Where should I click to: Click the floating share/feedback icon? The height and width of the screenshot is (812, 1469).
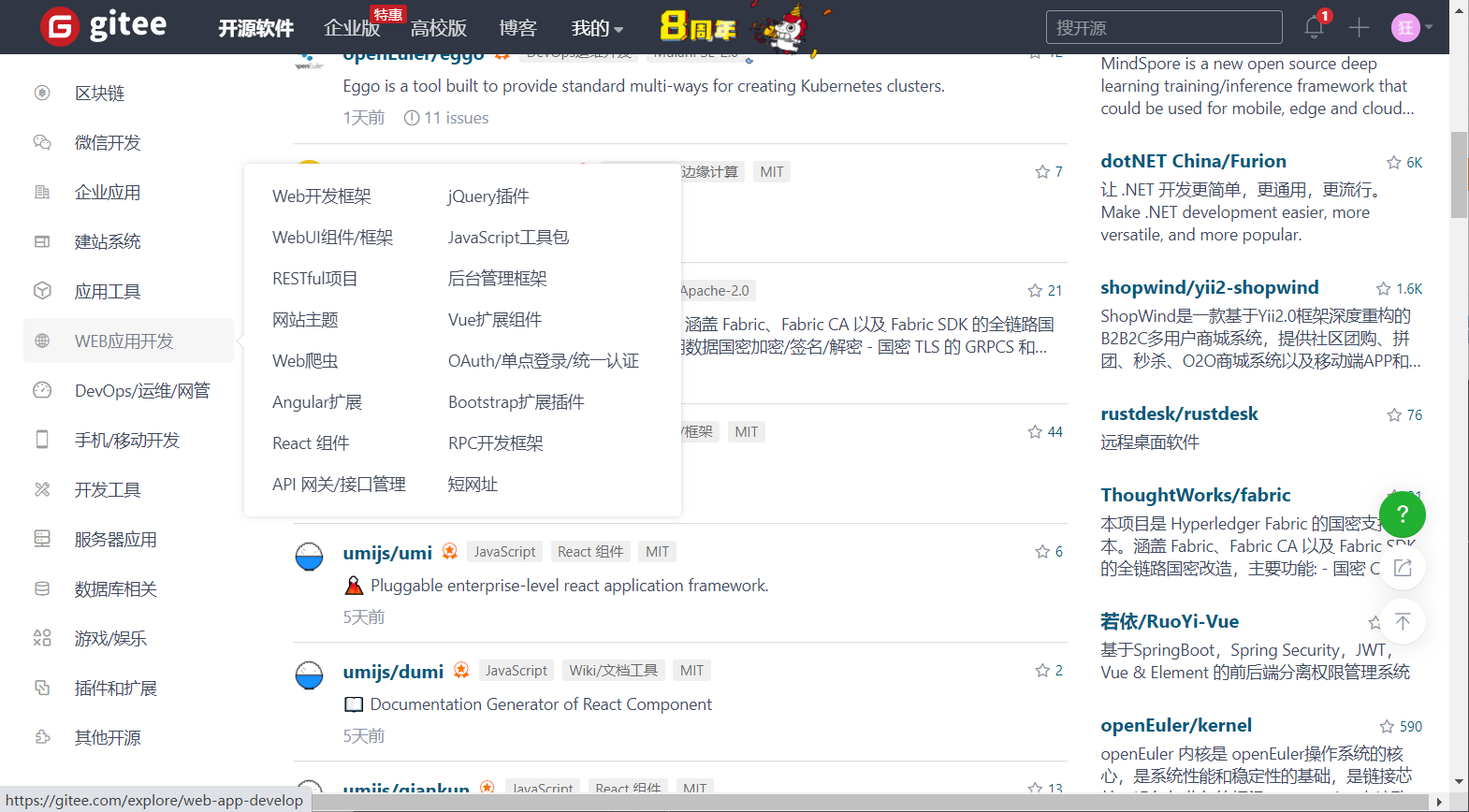click(x=1403, y=568)
